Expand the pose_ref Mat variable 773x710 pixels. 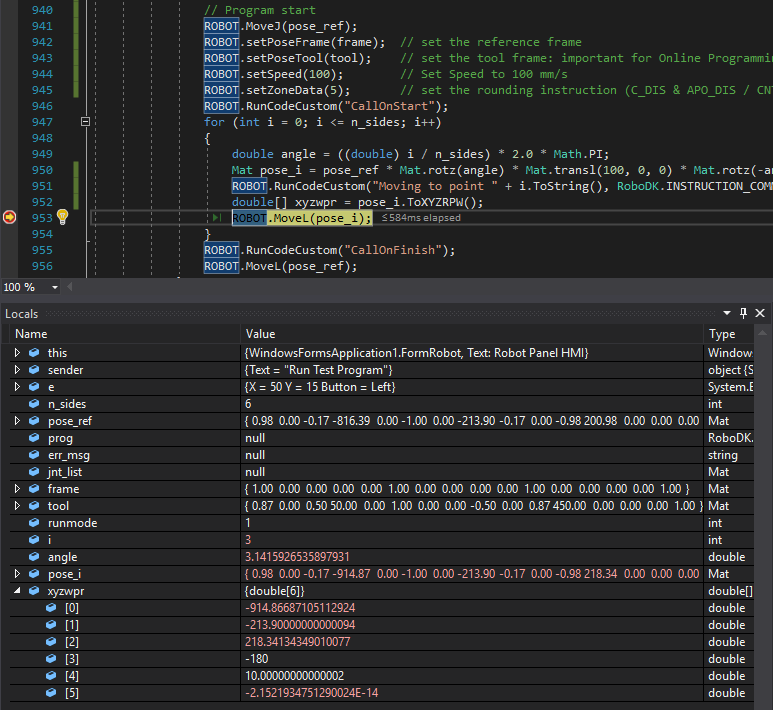[x=17, y=421]
